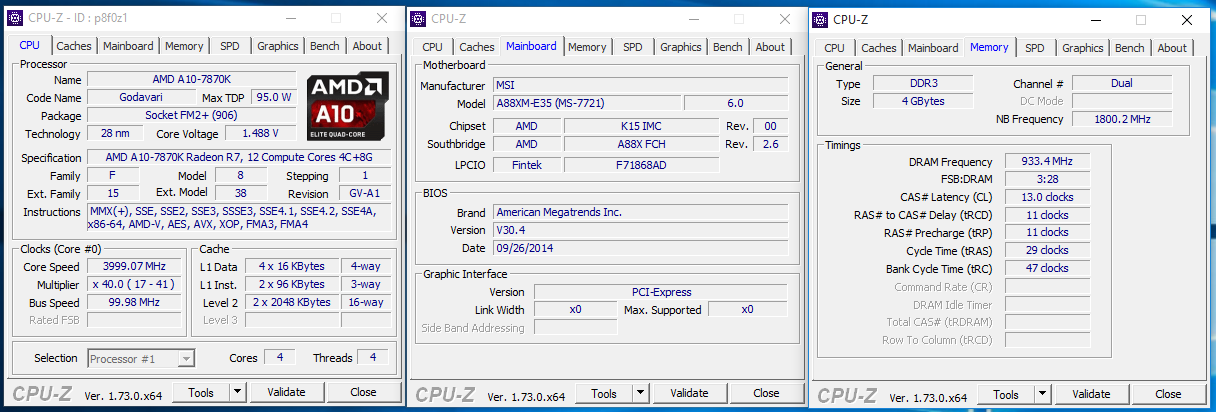Viewport: 1216px width, 412px height.
Task: Click the NB Frequency value 1800.2 MHz
Action: pos(1121,120)
